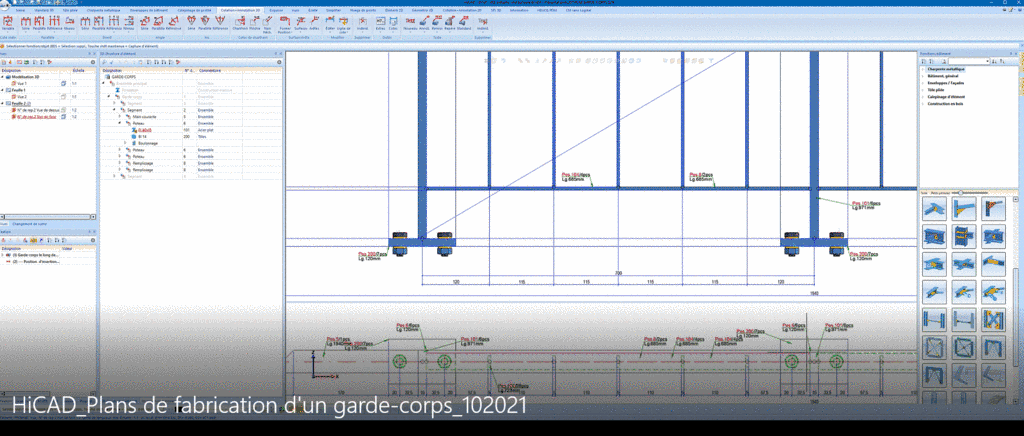Screen dimensions: 1024x436
Task: Expand the Boulonnage node
Action: [x=125, y=142]
